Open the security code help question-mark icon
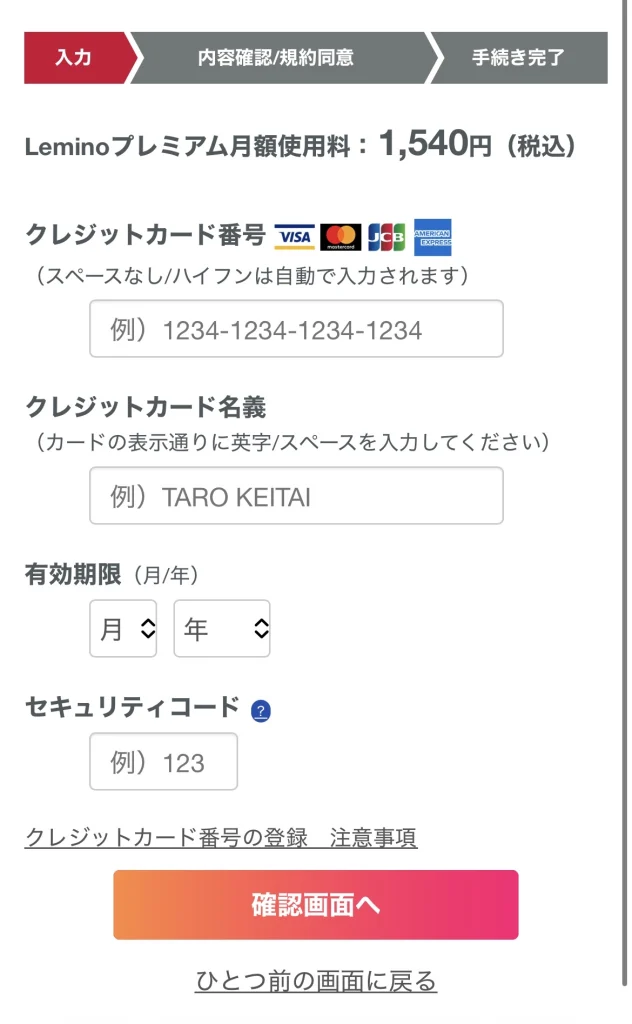Screen dimensions: 632x1024 (261, 711)
